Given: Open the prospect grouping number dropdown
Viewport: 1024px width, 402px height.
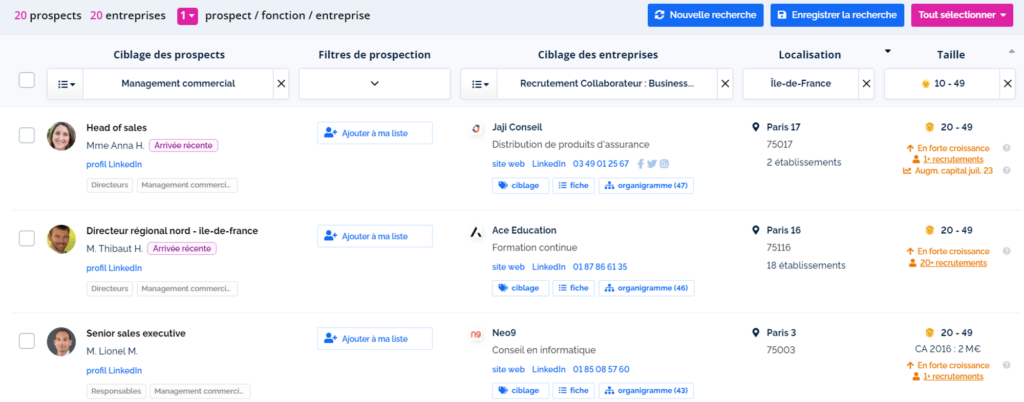Looking at the screenshot, I should coord(187,16).
